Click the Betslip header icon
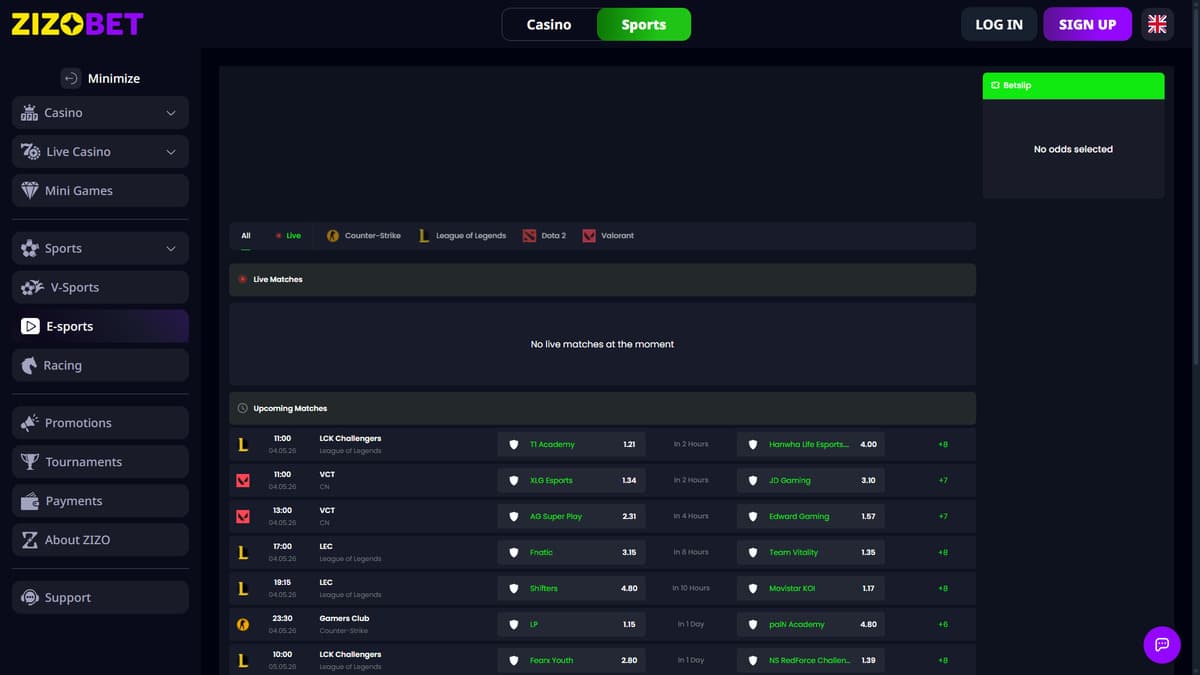 click(995, 86)
